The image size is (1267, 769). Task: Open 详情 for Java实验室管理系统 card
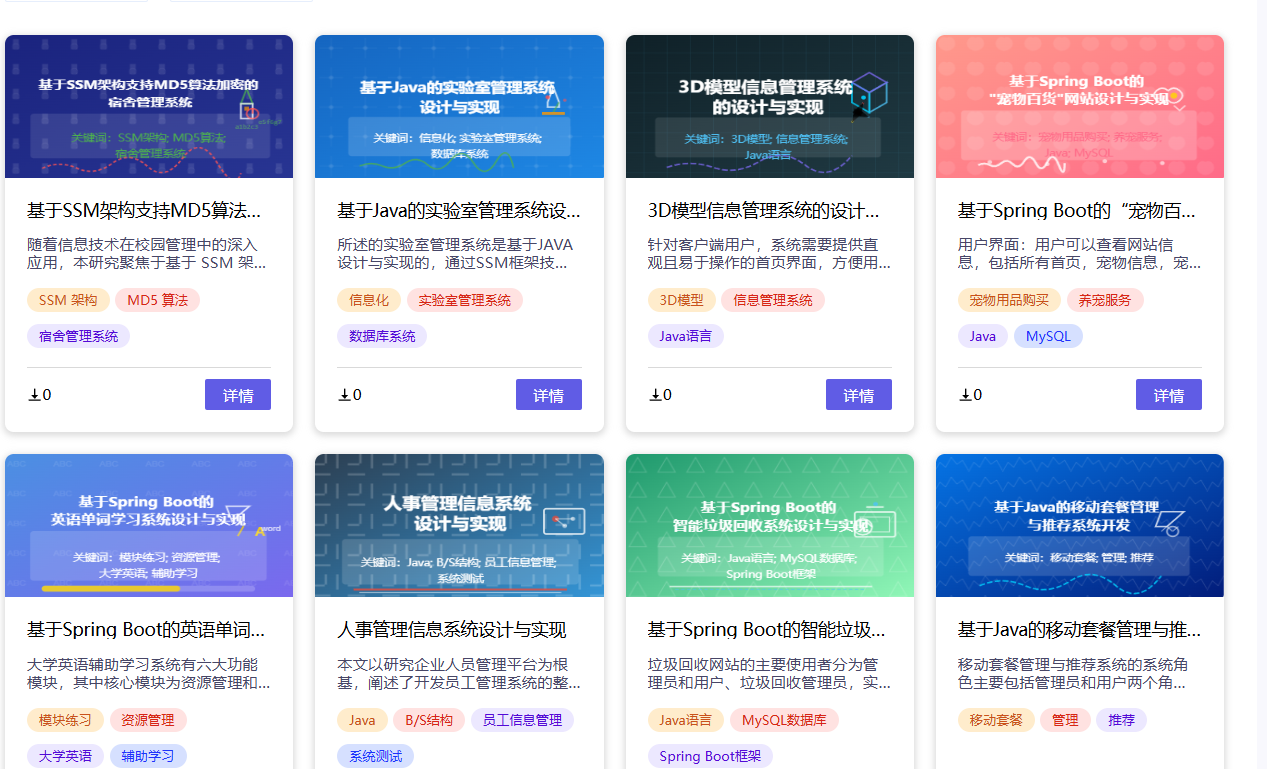pyautogui.click(x=549, y=395)
